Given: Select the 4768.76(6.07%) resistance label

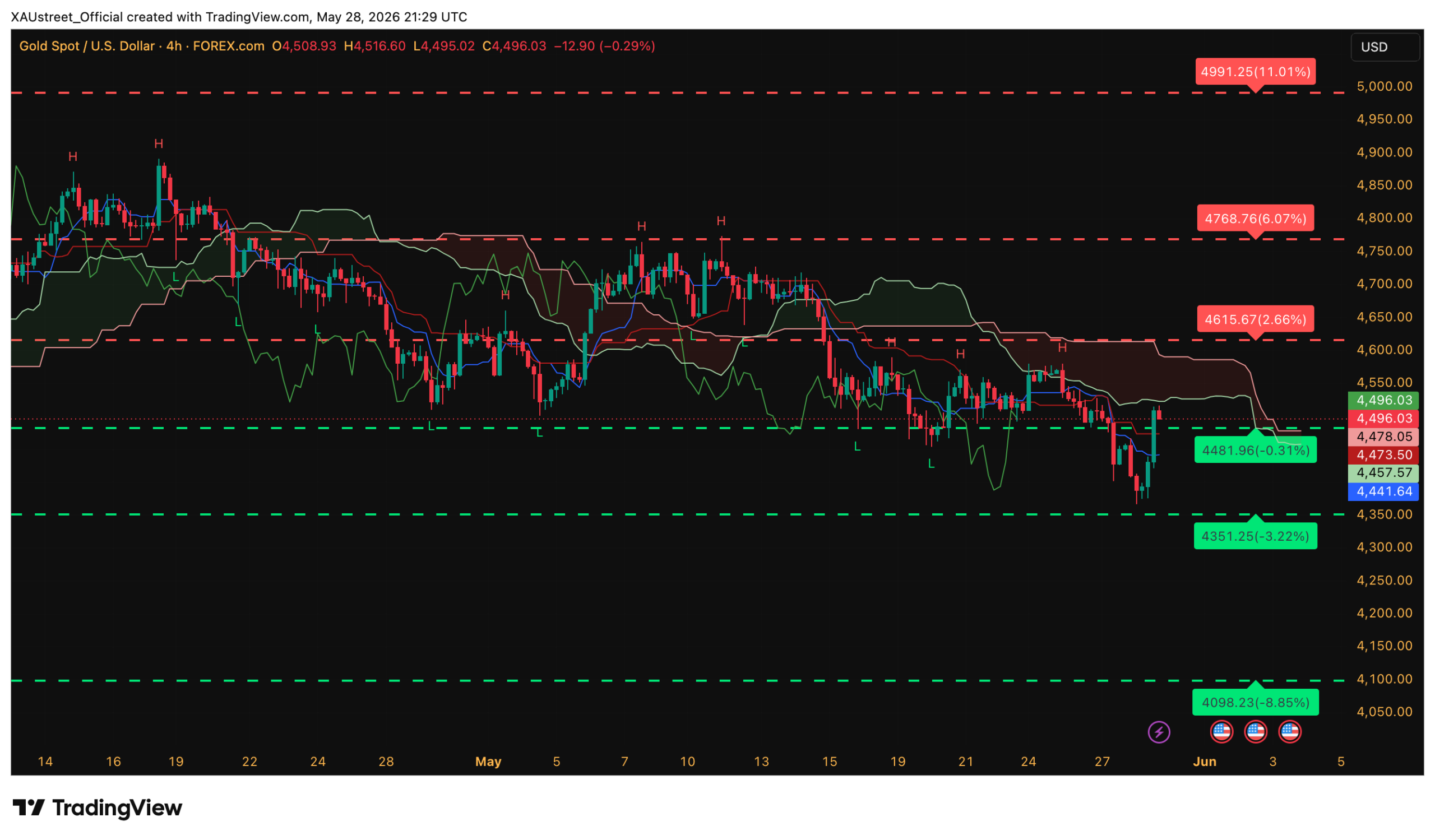Looking at the screenshot, I should click(1256, 219).
